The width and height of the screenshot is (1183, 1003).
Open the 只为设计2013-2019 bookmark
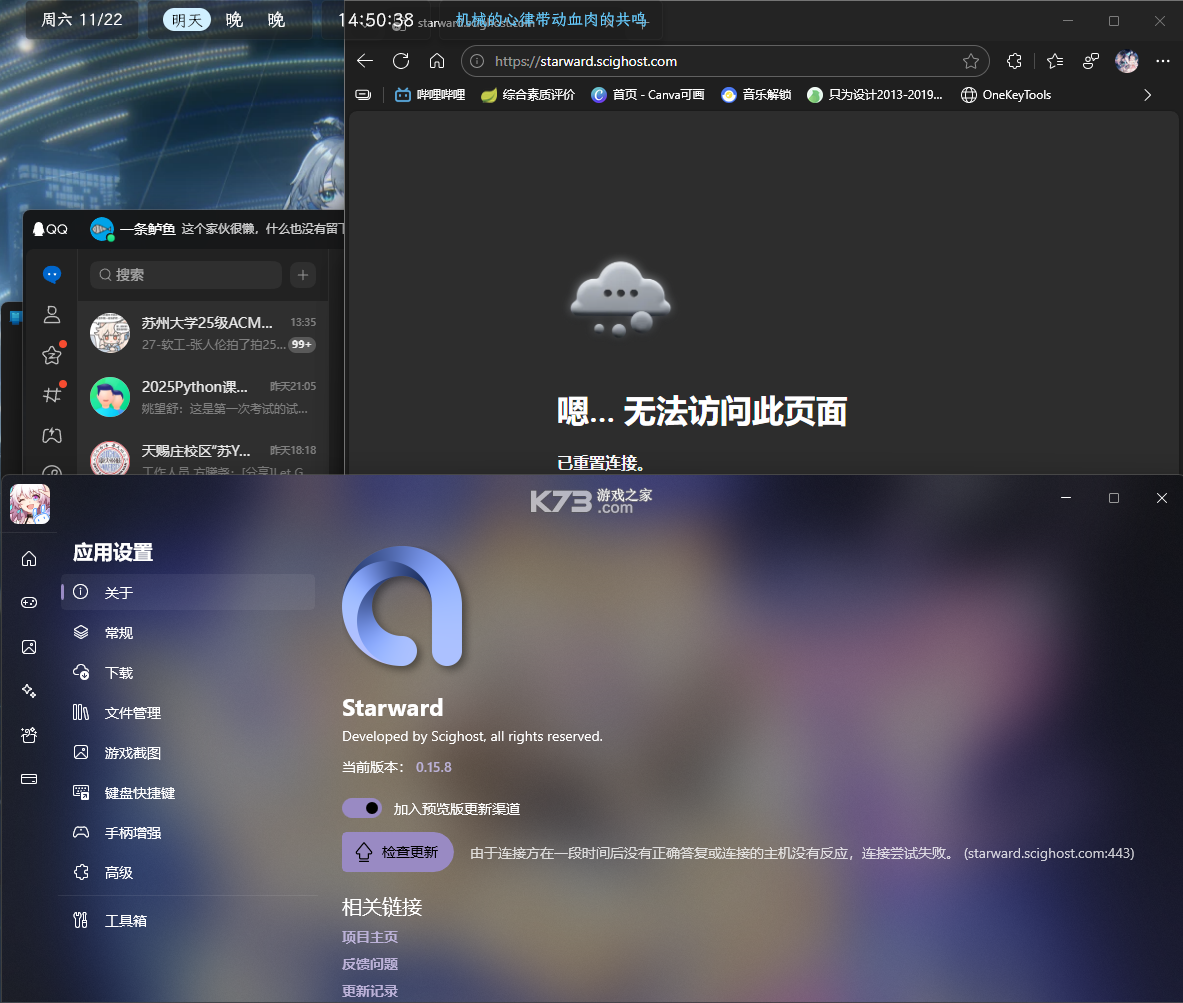pos(875,95)
